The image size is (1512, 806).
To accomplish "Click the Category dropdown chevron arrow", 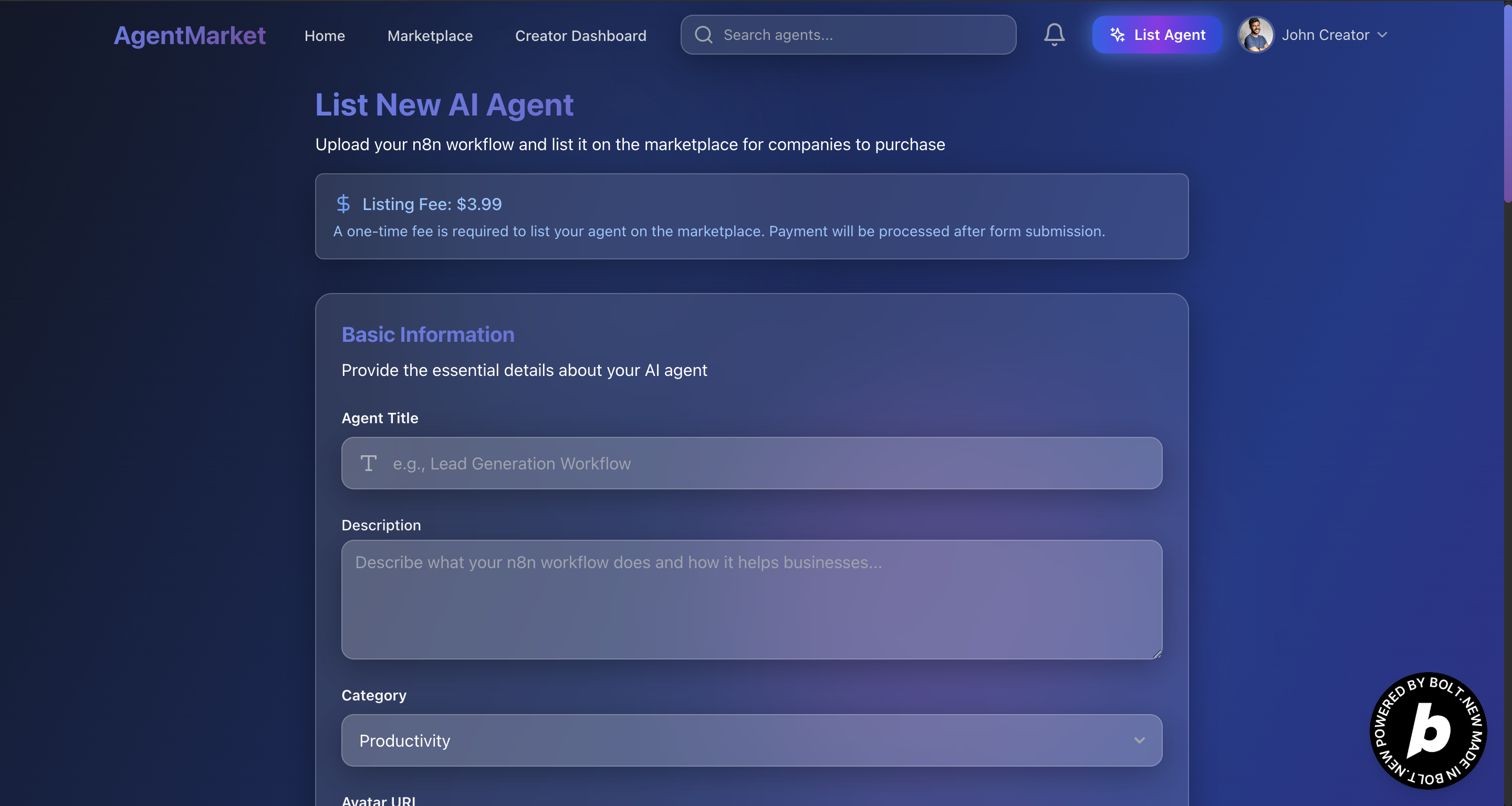I will 1139,740.
